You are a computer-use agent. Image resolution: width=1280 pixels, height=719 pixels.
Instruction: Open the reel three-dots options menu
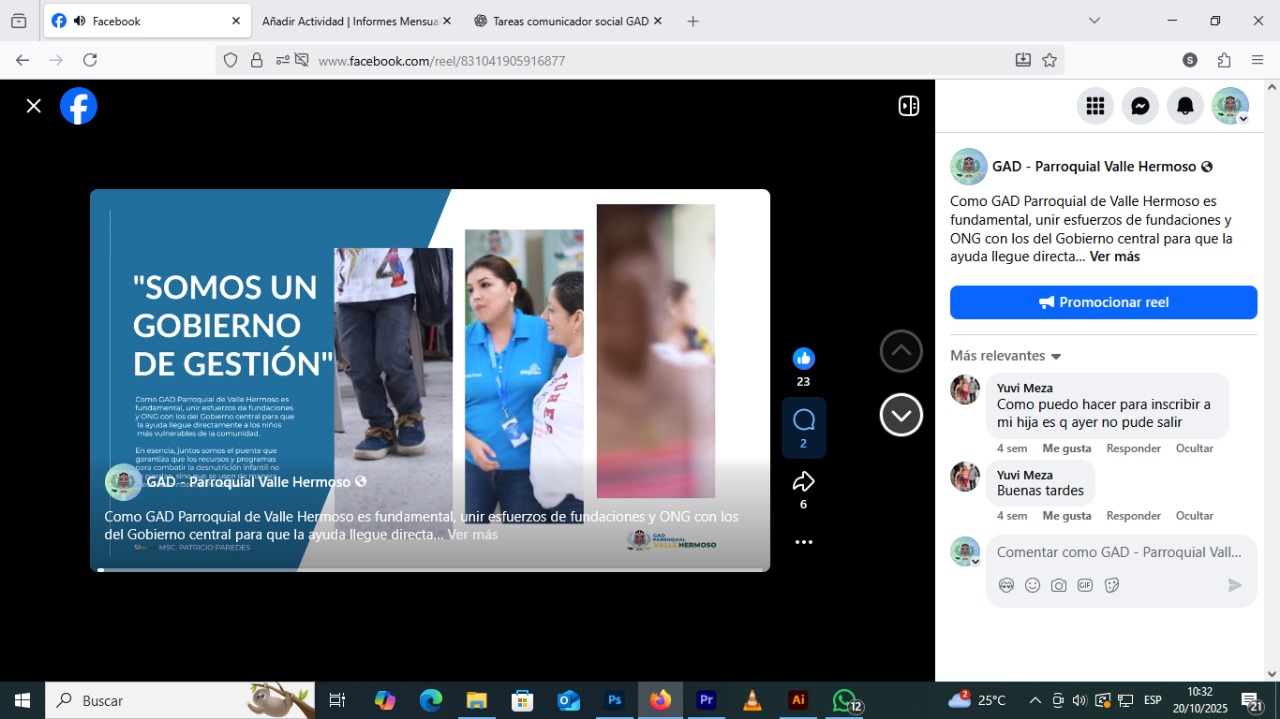click(x=803, y=542)
